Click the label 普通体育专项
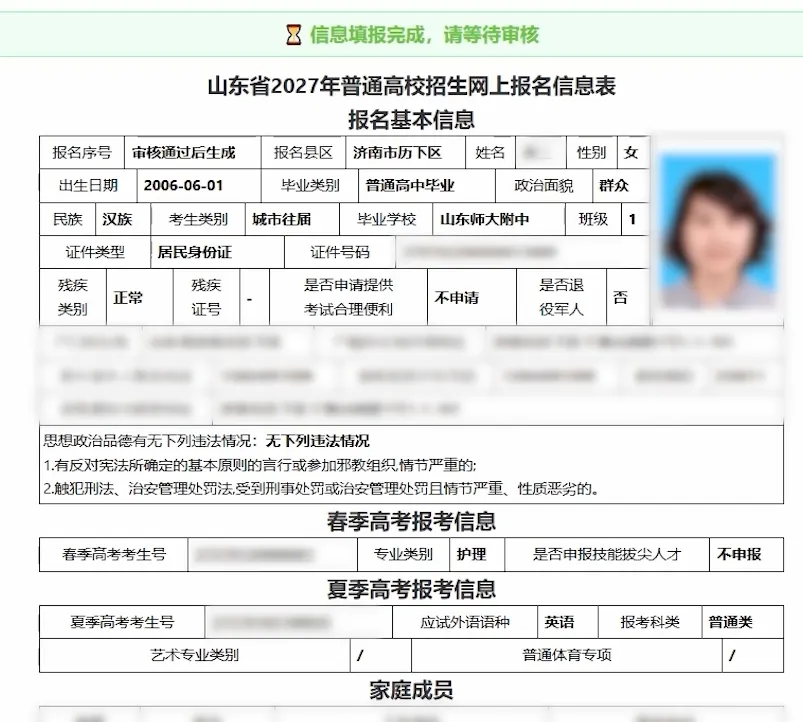Image resolution: width=803 pixels, height=722 pixels. click(x=567, y=655)
